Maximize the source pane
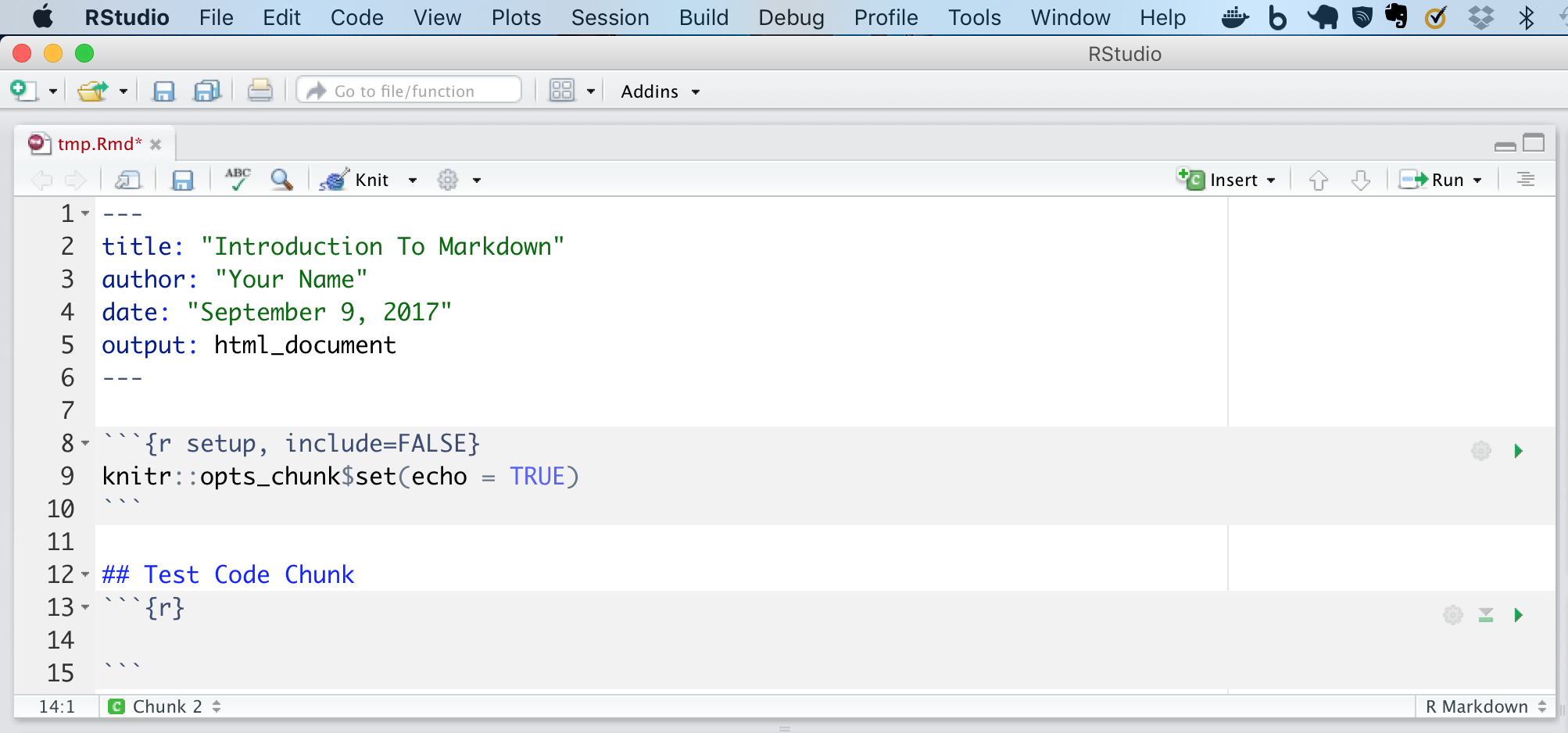 pyautogui.click(x=1534, y=143)
